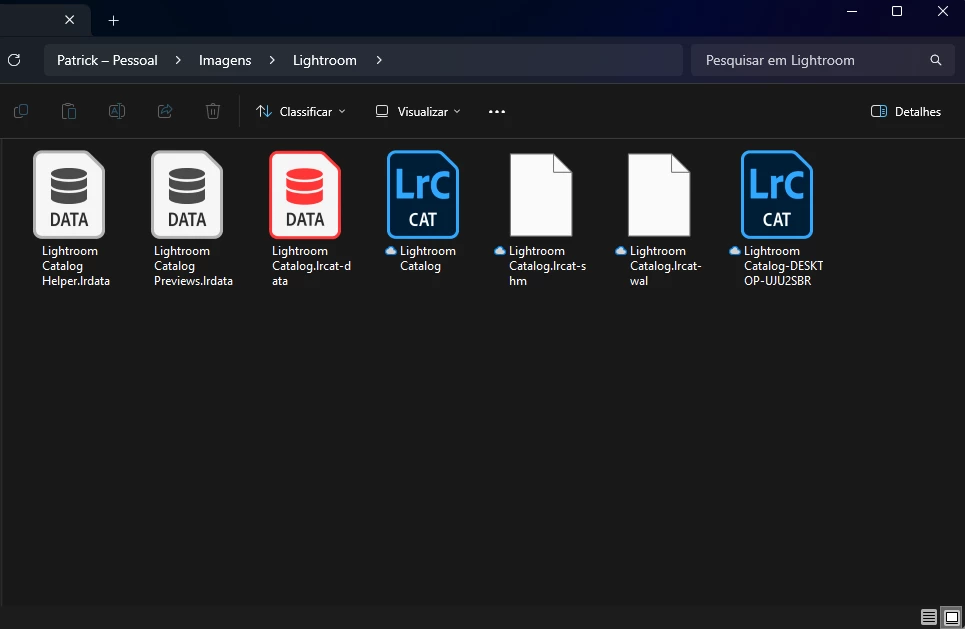Click the delete trash icon
The height and width of the screenshot is (629, 965).
pyautogui.click(x=213, y=111)
